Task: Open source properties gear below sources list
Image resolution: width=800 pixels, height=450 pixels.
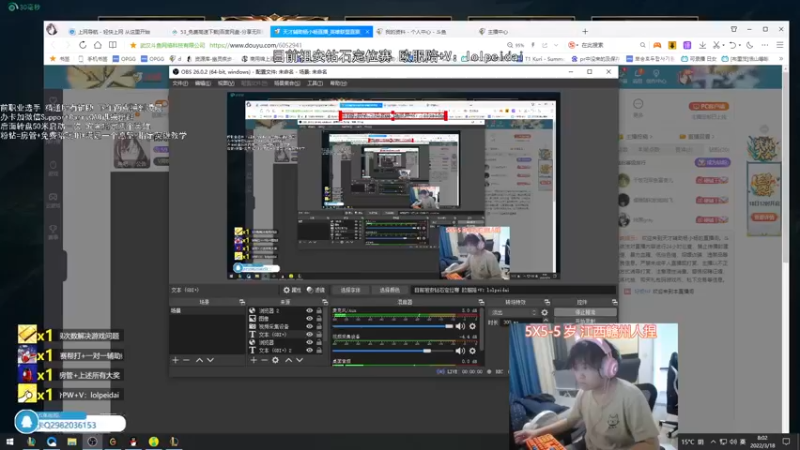Action: [x=276, y=360]
